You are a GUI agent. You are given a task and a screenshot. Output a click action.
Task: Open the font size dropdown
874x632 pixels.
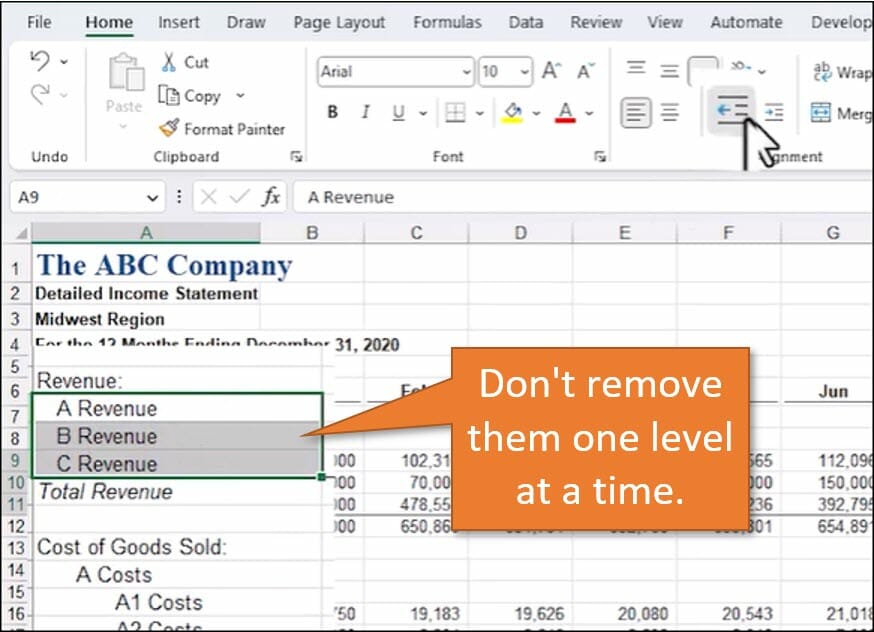click(x=526, y=72)
